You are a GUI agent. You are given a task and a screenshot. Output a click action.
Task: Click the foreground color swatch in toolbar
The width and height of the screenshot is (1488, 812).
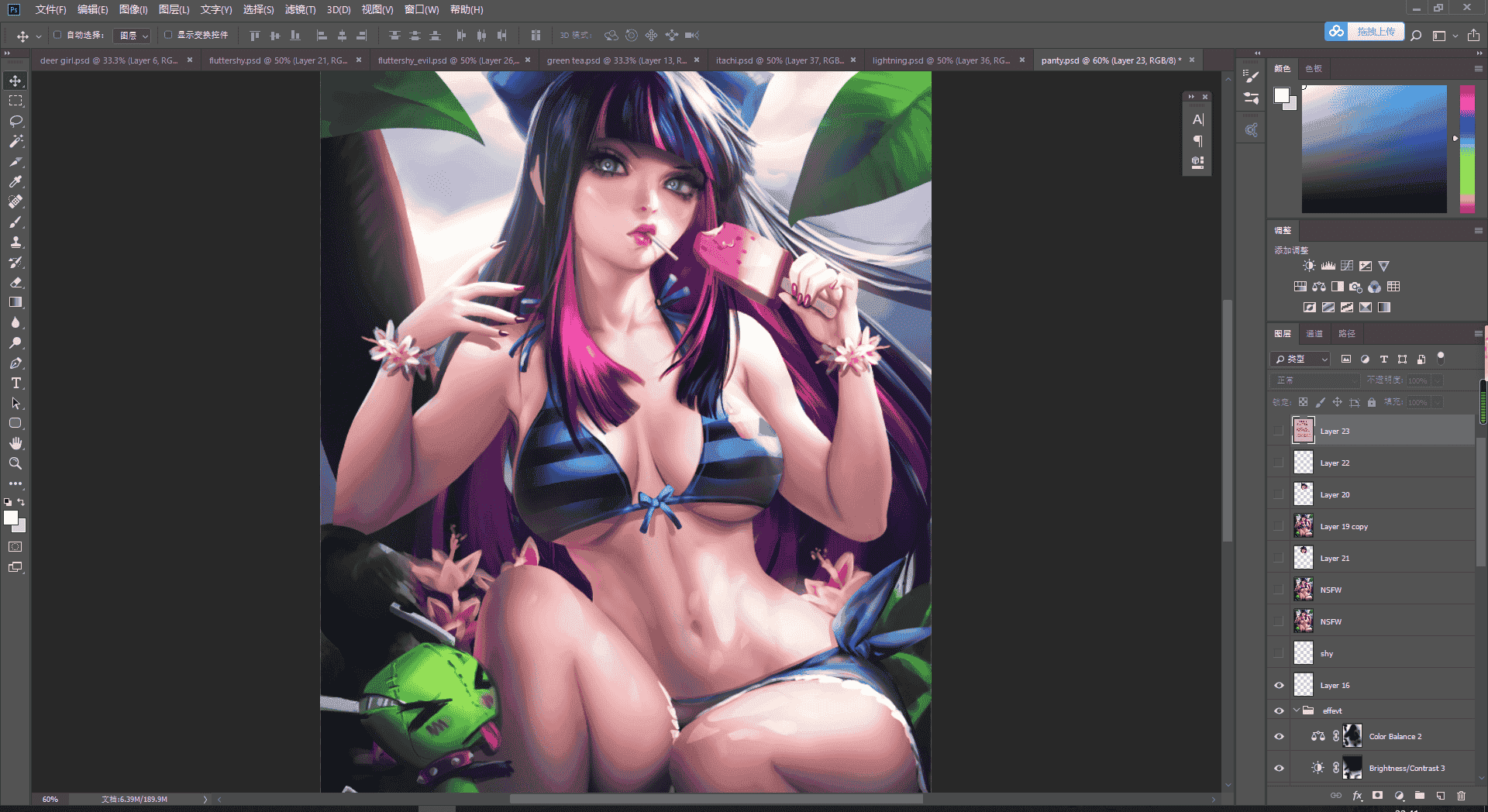tap(11, 518)
